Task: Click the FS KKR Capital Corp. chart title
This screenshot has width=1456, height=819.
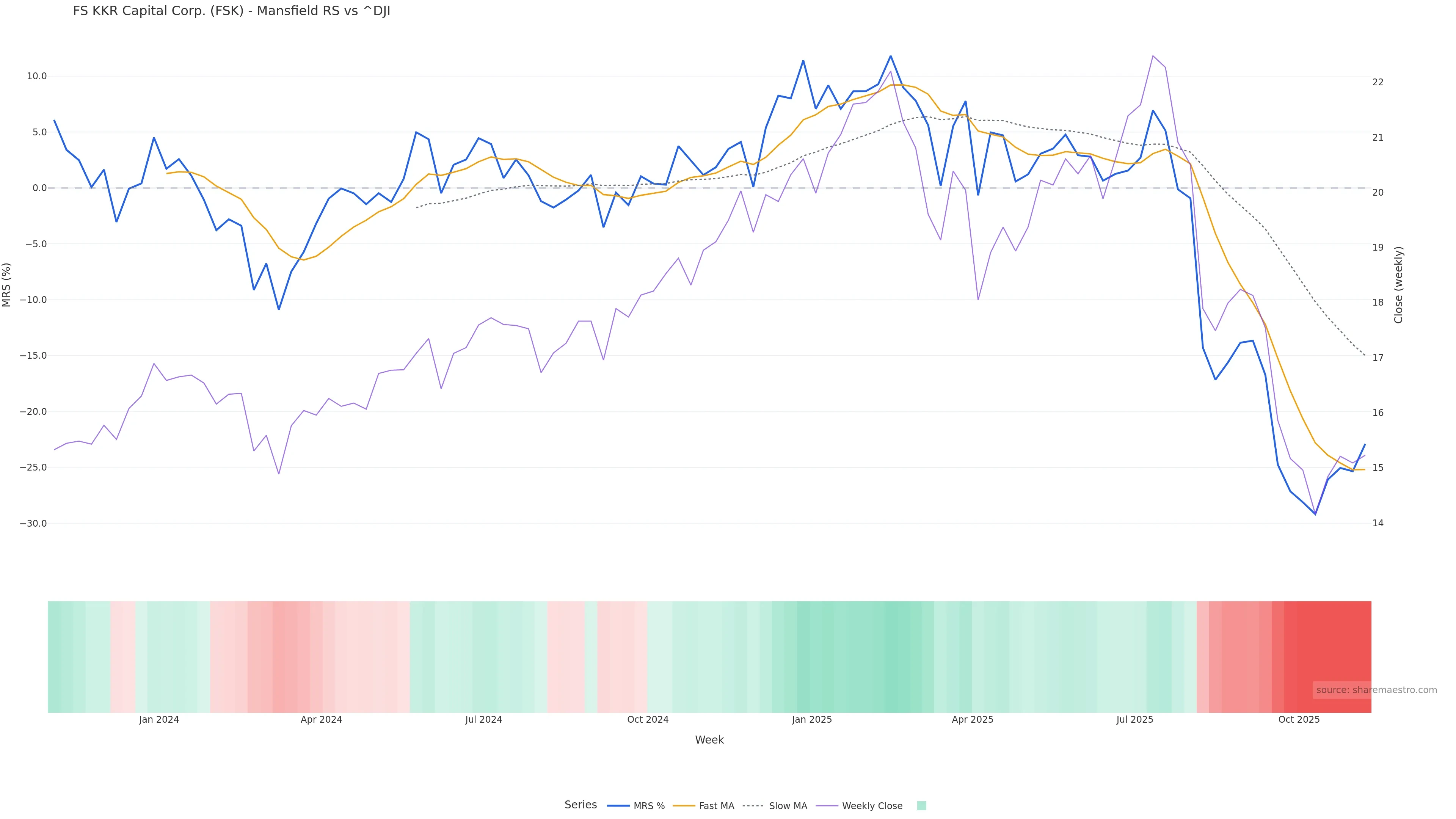Action: 231,11
